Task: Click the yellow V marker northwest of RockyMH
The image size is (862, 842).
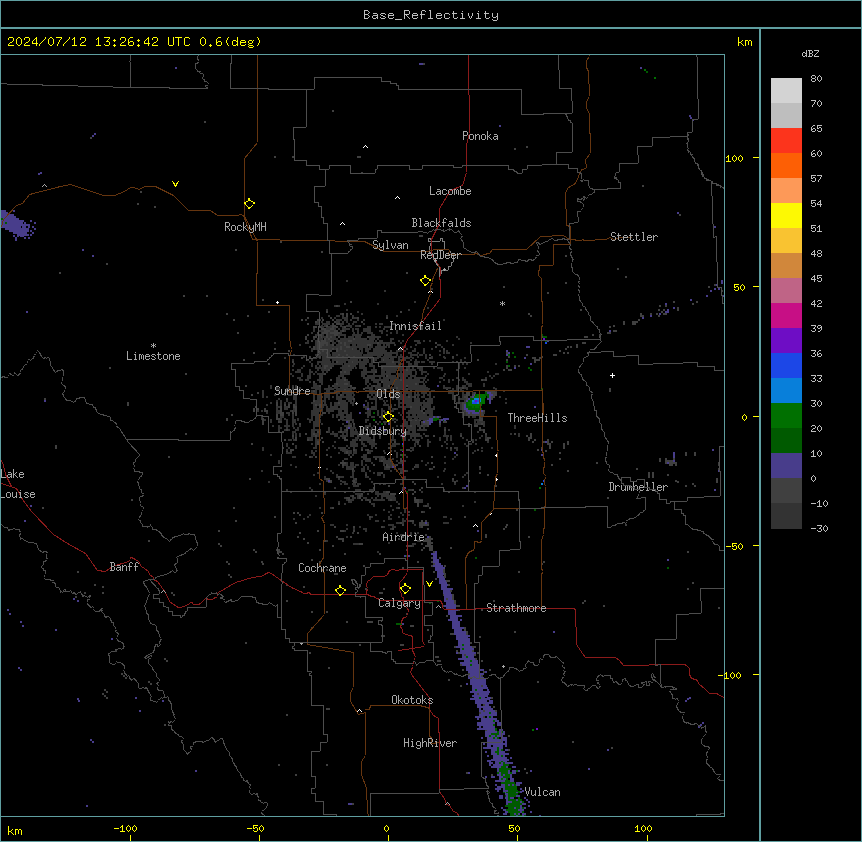Action: click(x=175, y=184)
